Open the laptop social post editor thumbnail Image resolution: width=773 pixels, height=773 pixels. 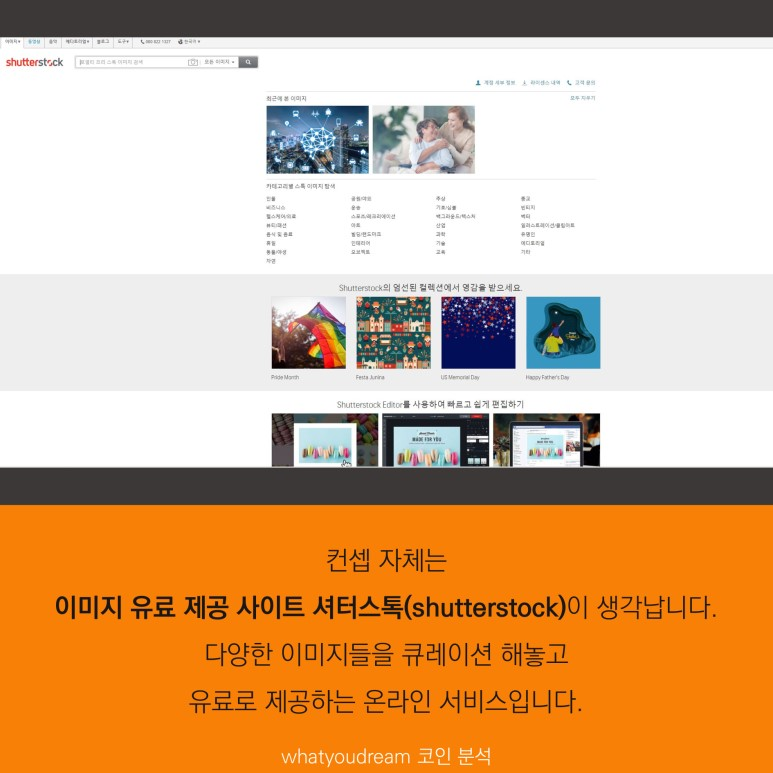coord(547,440)
